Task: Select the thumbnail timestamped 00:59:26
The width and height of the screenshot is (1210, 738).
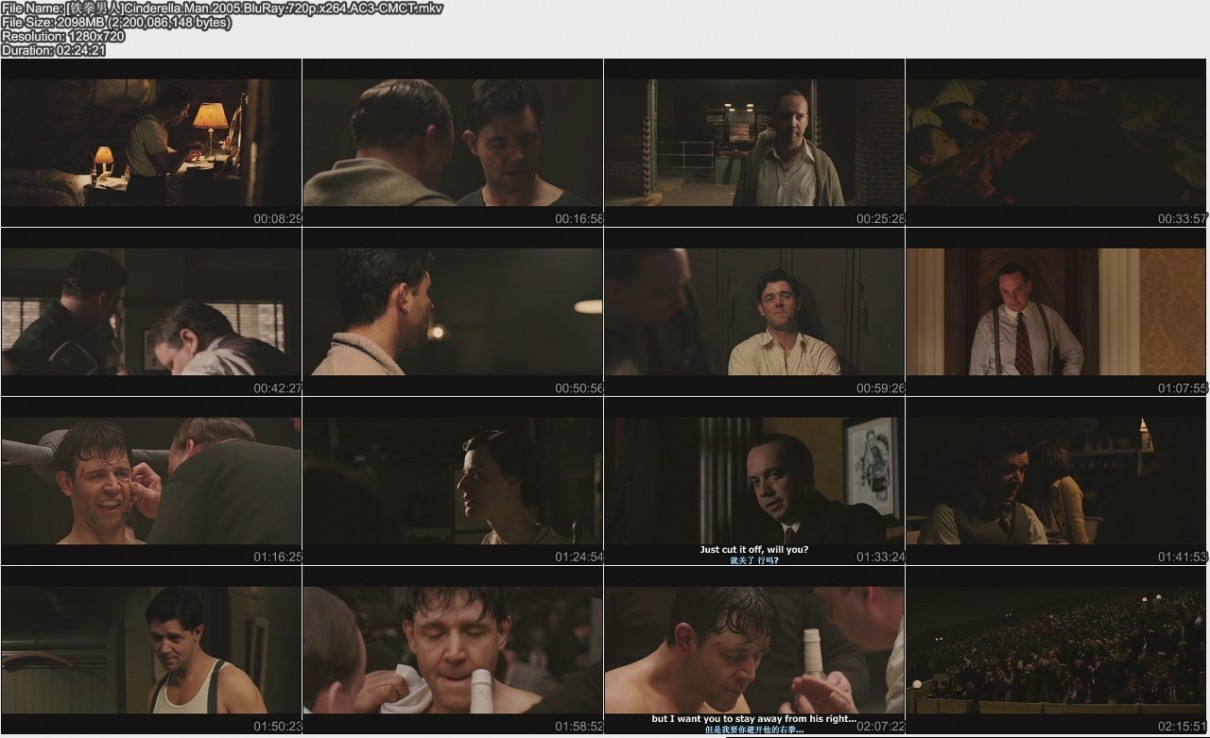Action: point(754,312)
